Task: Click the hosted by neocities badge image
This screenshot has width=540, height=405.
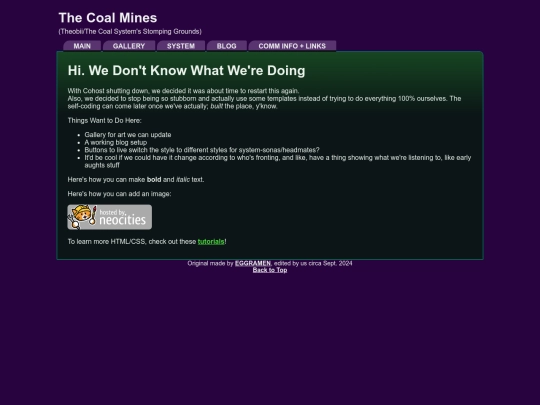Action: coord(110,217)
